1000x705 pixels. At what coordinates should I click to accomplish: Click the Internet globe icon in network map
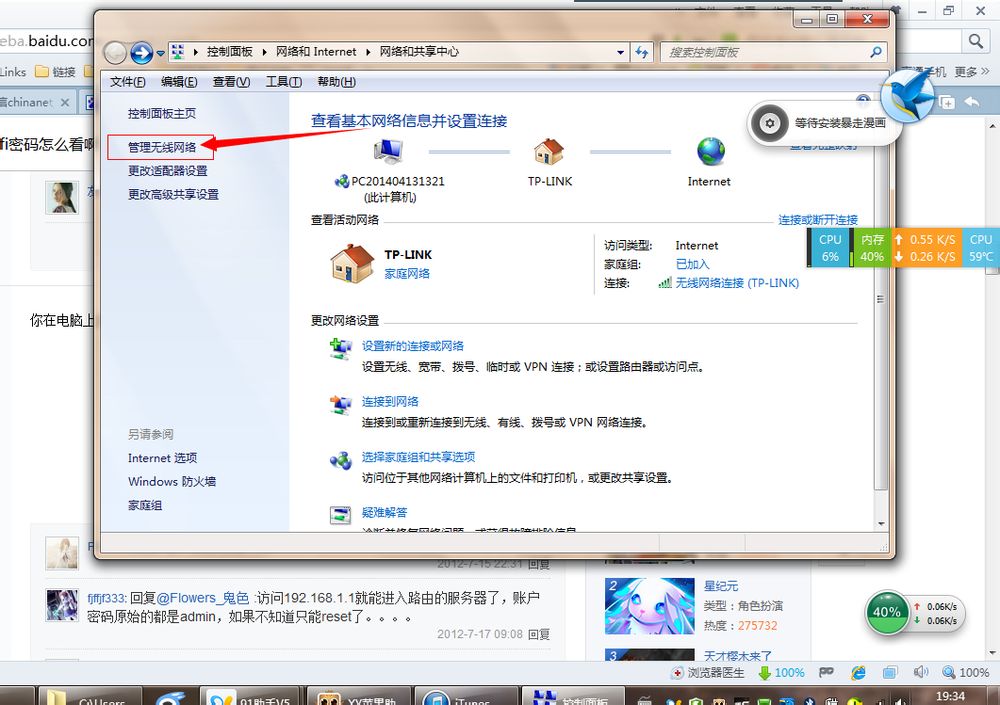click(710, 152)
